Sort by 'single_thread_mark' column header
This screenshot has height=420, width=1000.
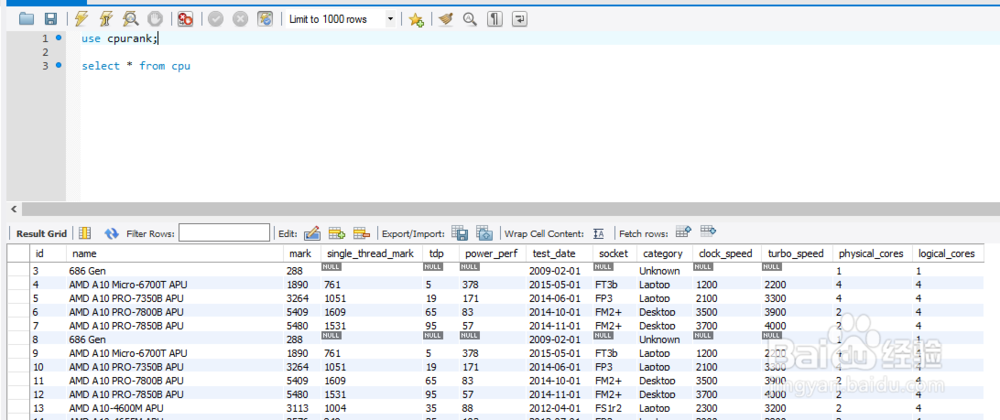(371, 253)
